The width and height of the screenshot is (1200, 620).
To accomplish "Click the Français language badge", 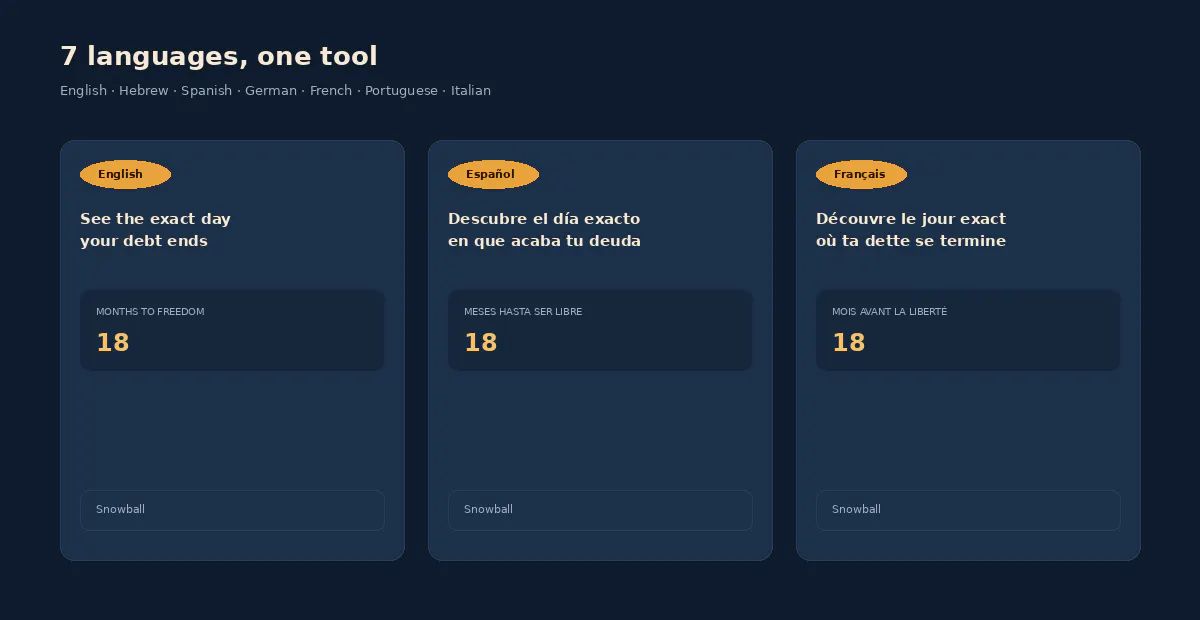I will coord(861,174).
